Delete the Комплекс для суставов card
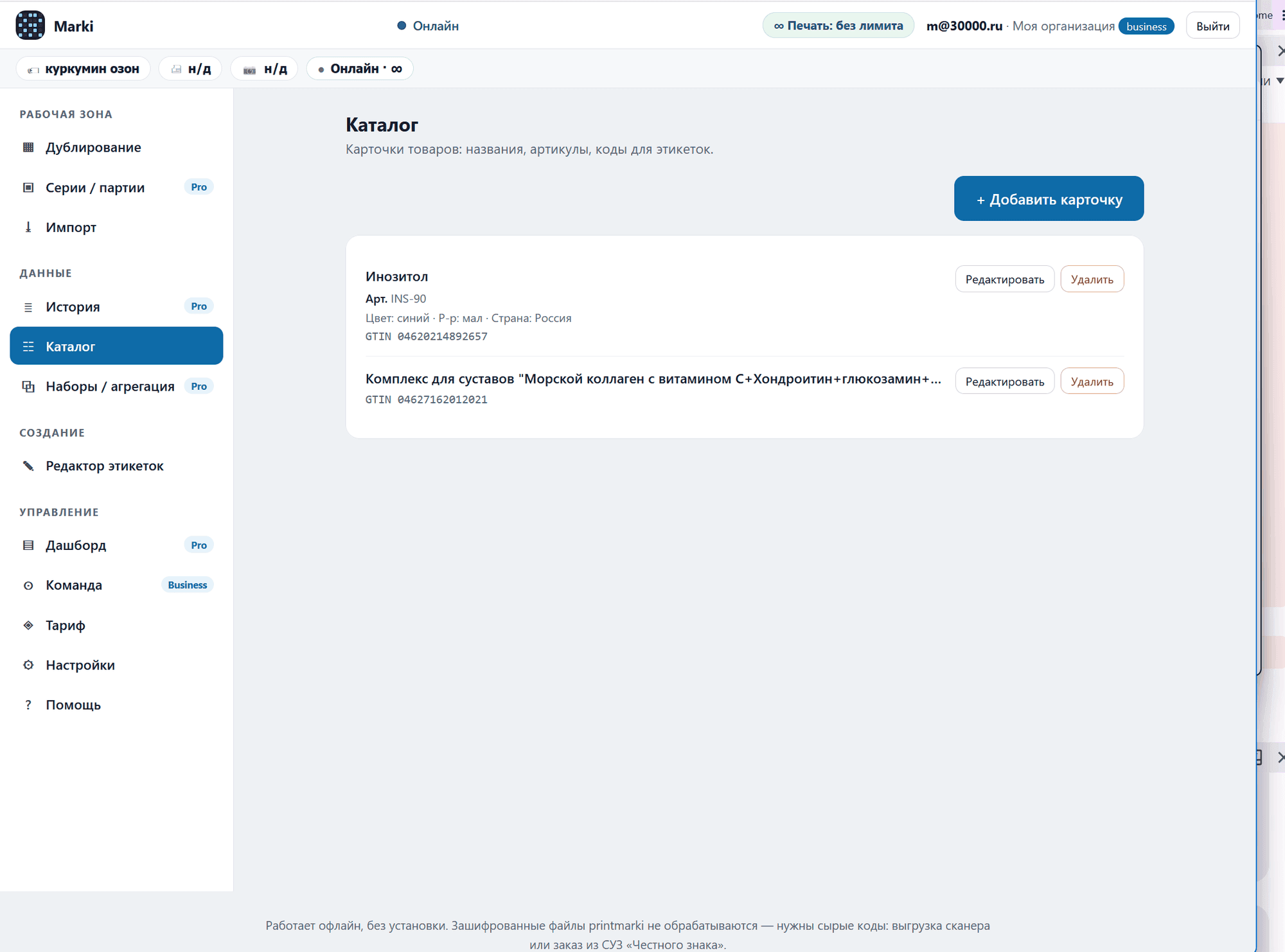1285x952 pixels. 1092,381
